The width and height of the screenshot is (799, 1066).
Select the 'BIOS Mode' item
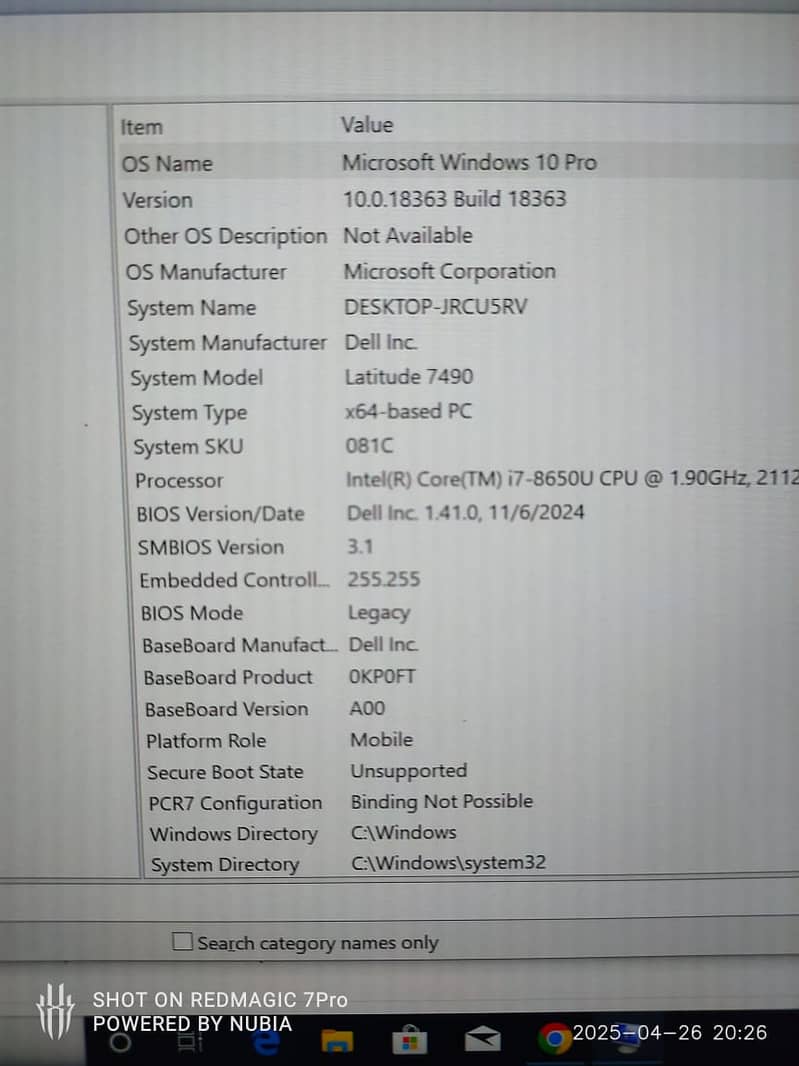(x=192, y=613)
